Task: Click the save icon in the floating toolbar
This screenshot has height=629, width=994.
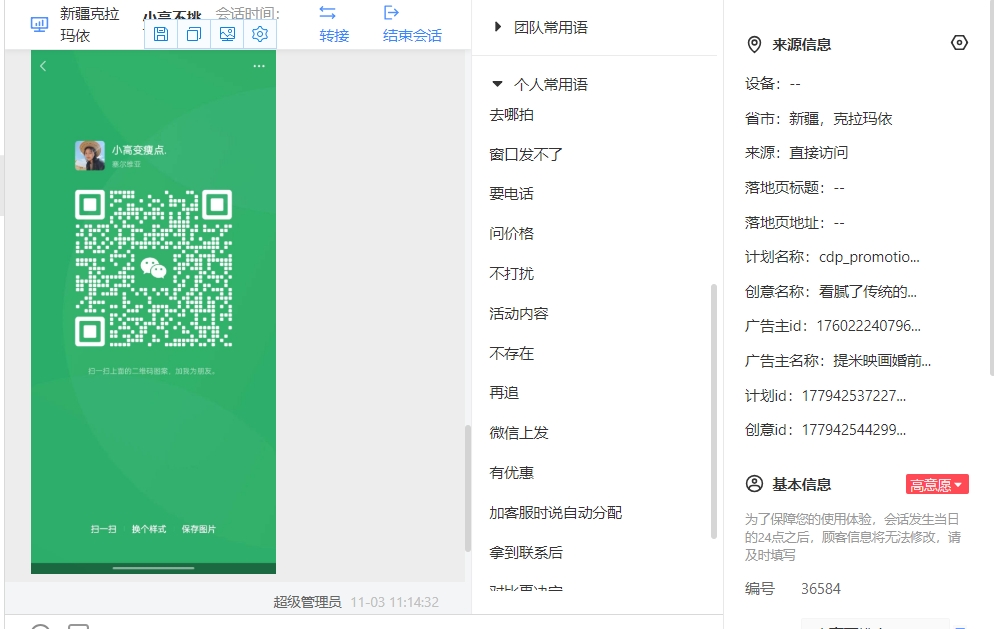Action: point(161,34)
